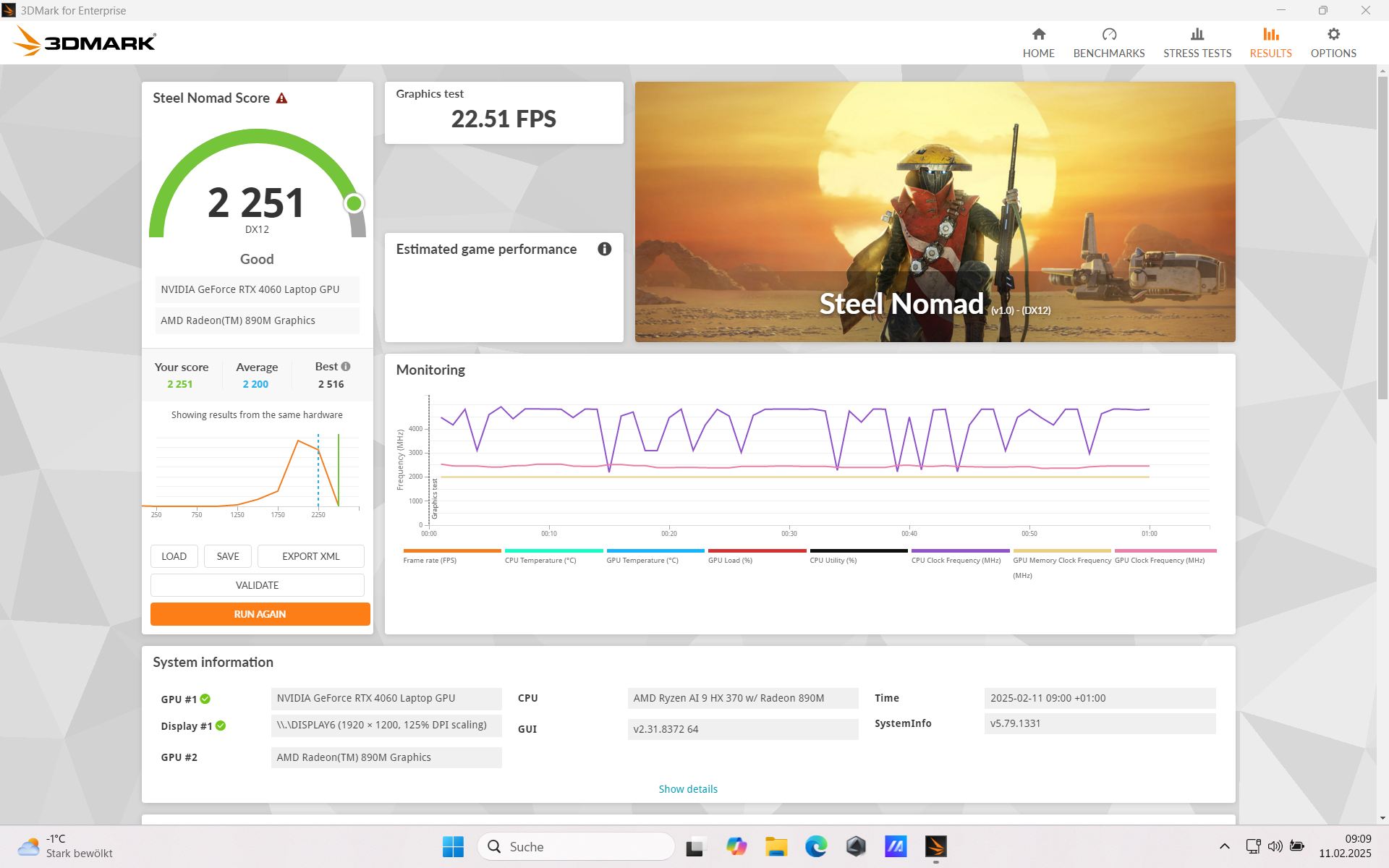Toggle Frame rate (FPS) legend in chart

[430, 560]
